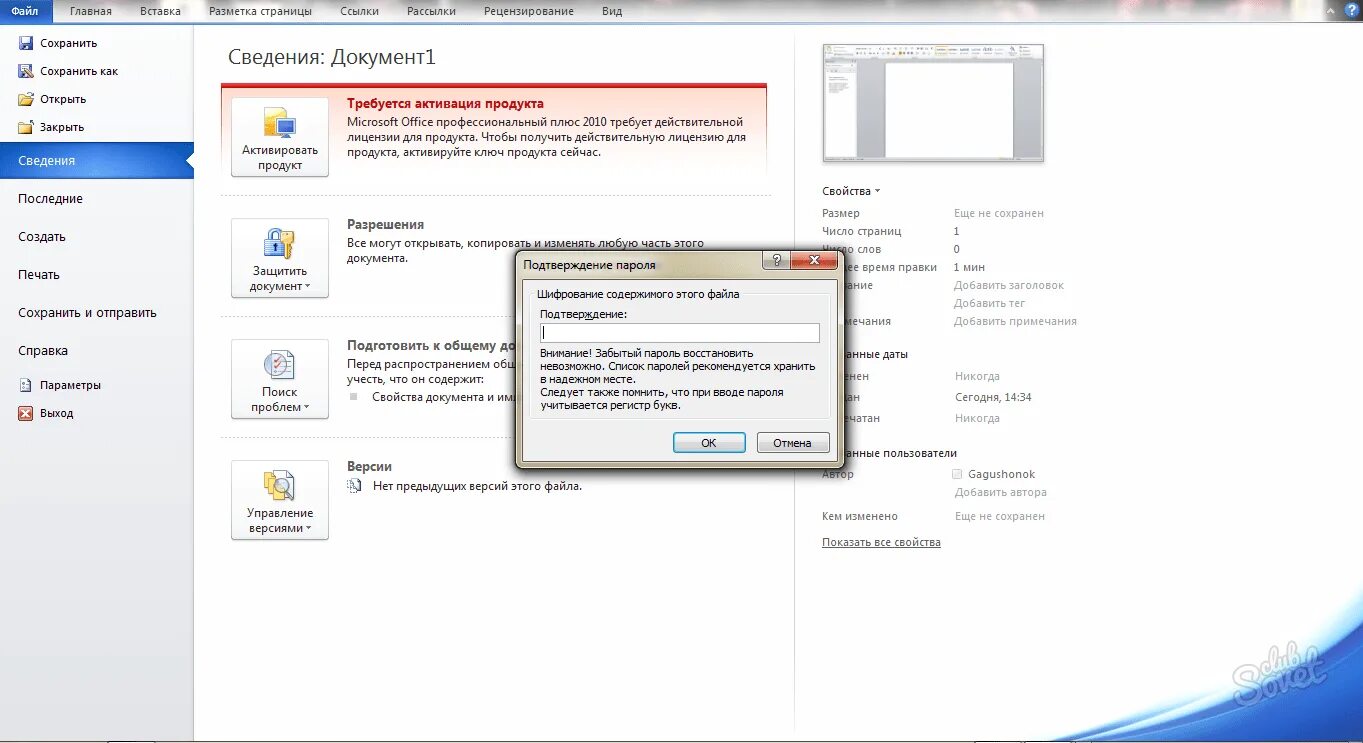1363x743 pixels.
Task: Click the Close document folder icon
Action: (x=26, y=127)
